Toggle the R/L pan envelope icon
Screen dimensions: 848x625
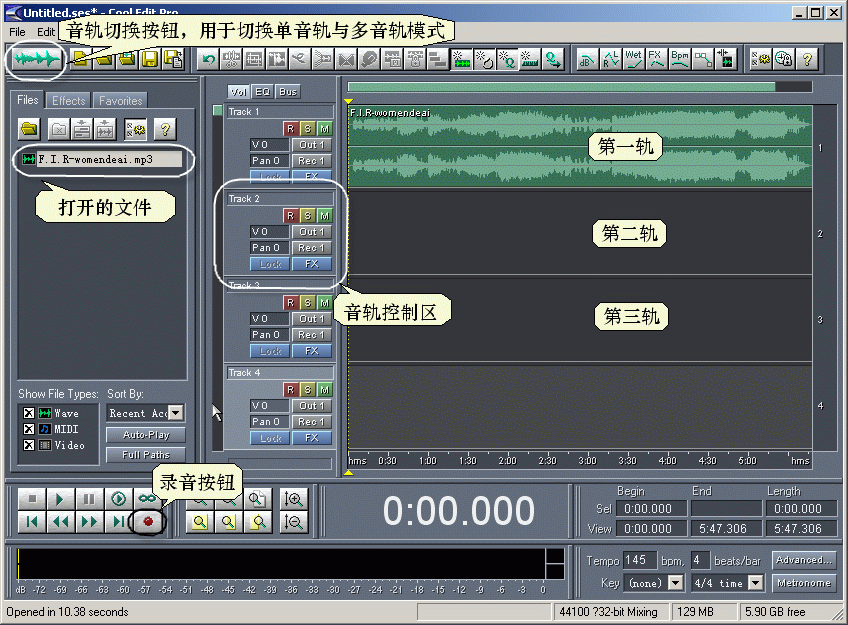[x=611, y=59]
